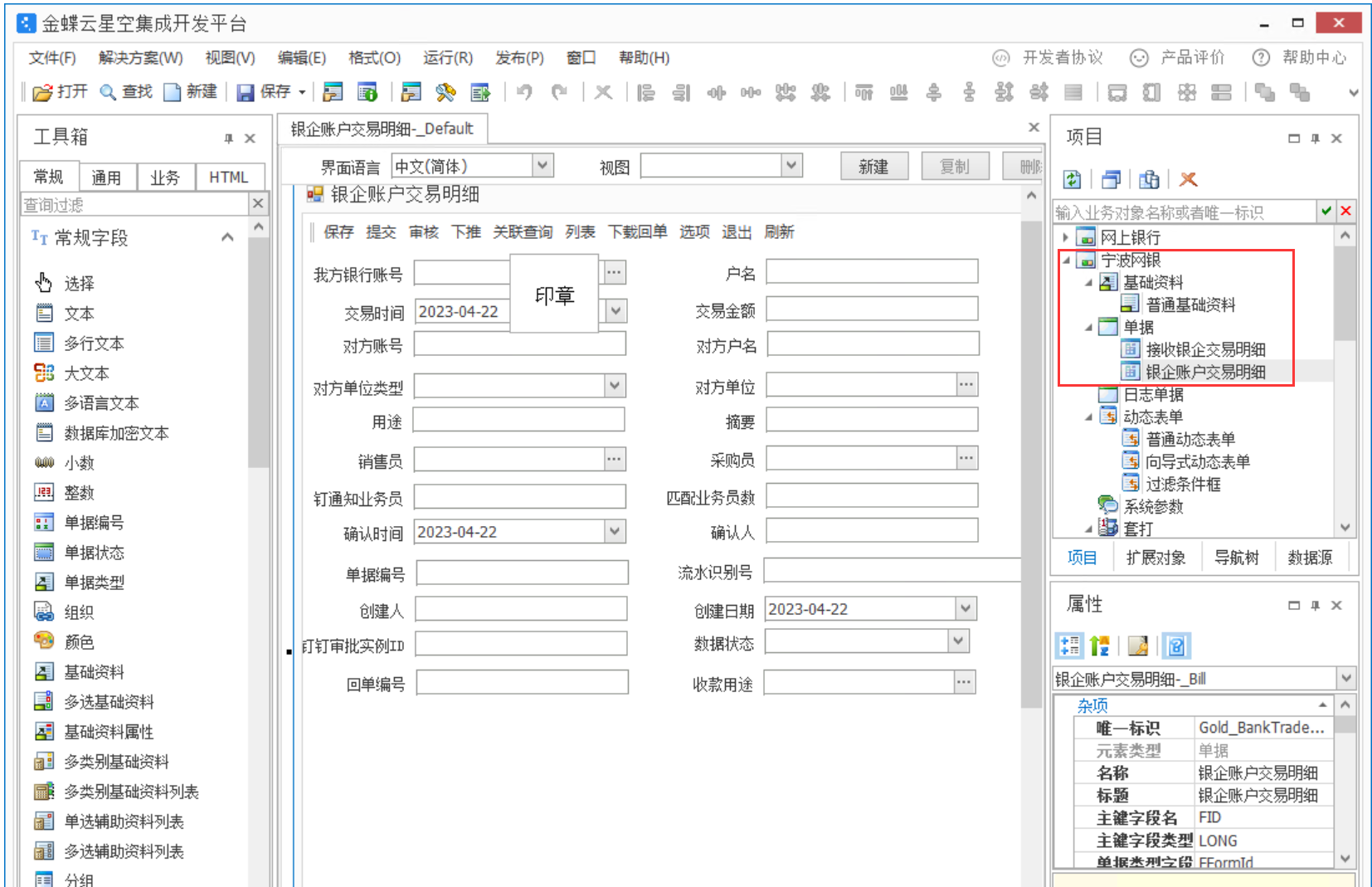Open the 数据状态 dropdown
The image size is (1372, 887).
click(959, 641)
